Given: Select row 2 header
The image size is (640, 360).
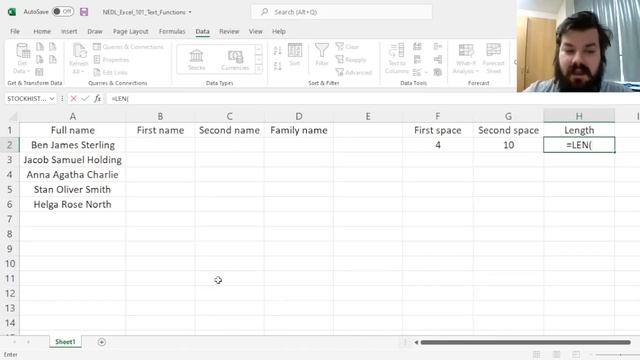Looking at the screenshot, I should [10, 145].
